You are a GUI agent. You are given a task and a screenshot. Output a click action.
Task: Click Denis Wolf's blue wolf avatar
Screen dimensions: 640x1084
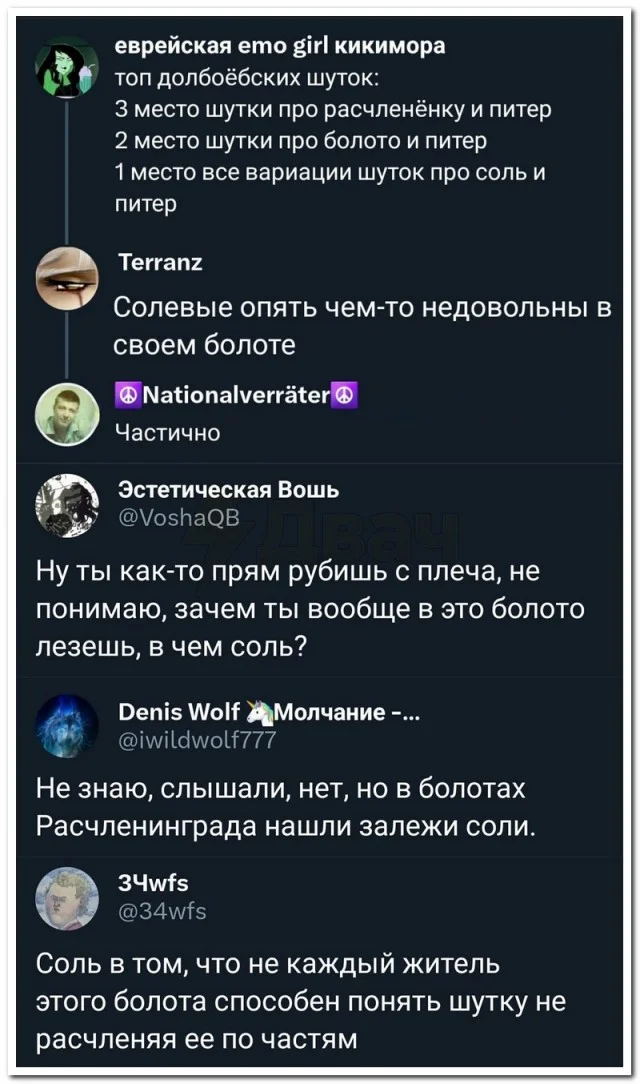(67, 725)
